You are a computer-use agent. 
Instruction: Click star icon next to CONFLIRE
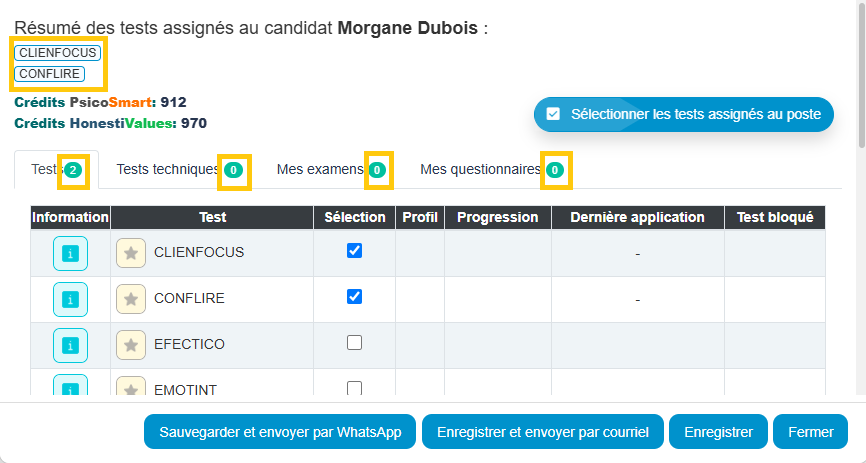[131, 299]
